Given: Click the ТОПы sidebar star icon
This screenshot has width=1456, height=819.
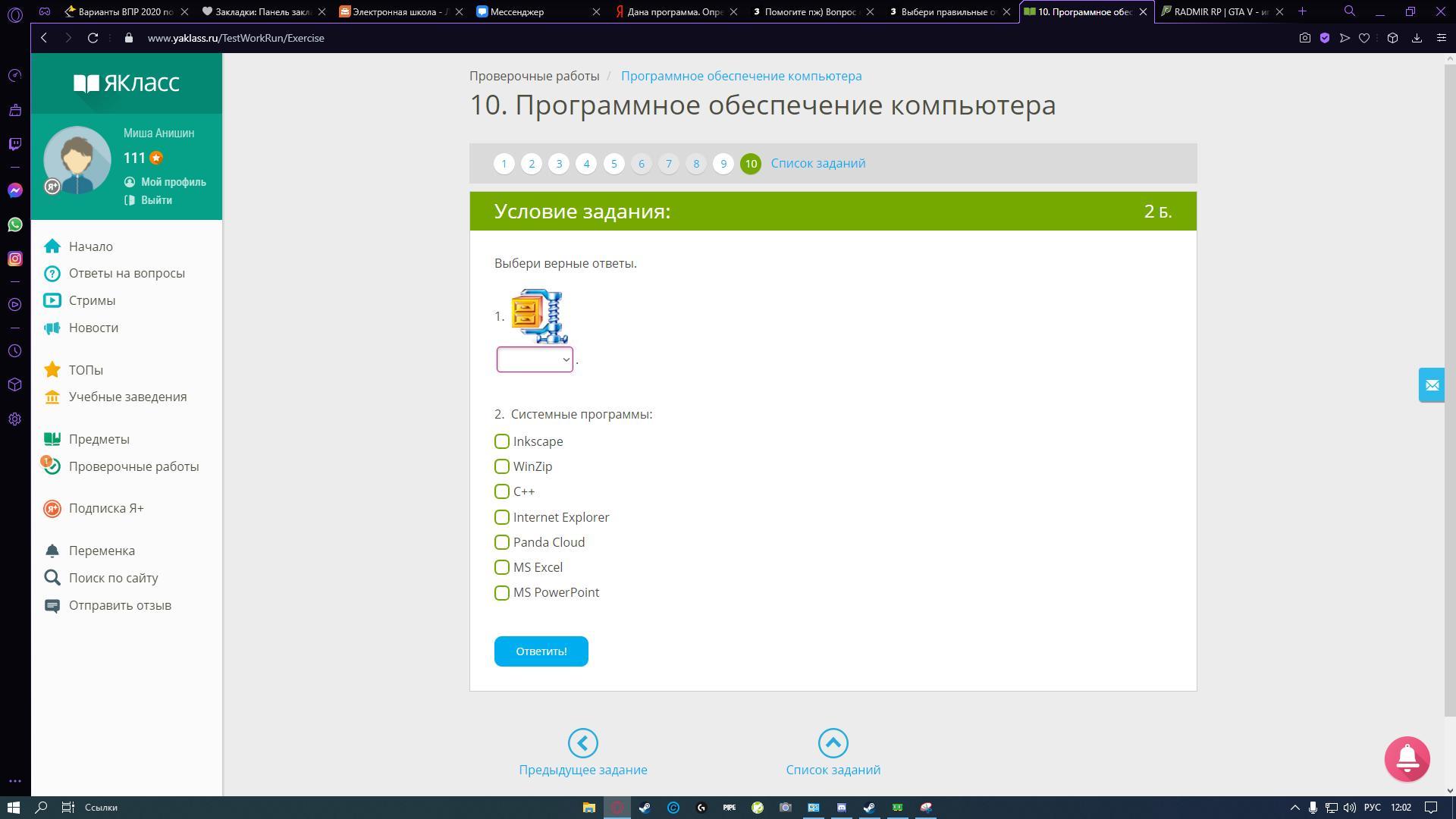Looking at the screenshot, I should click(x=51, y=369).
